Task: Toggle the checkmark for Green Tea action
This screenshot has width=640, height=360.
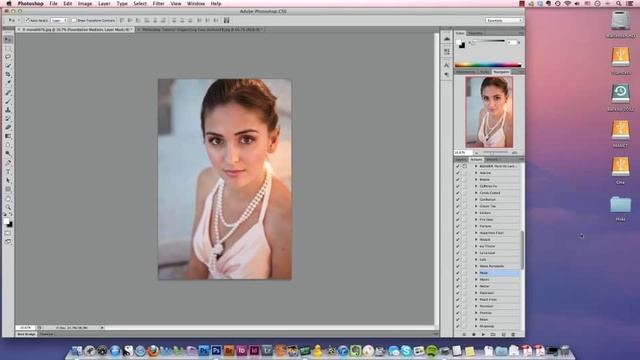Action: pyautogui.click(x=458, y=206)
